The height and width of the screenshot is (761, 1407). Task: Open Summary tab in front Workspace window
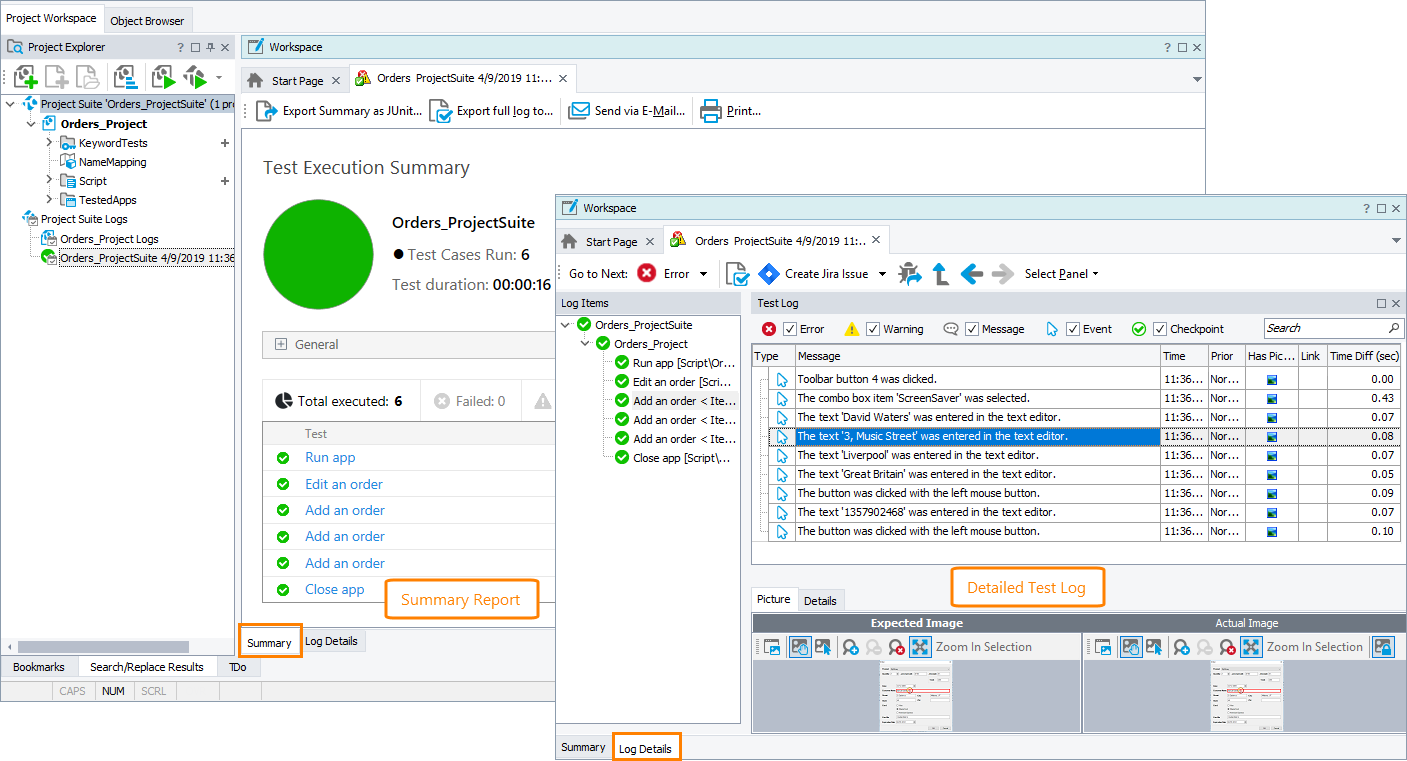click(583, 747)
